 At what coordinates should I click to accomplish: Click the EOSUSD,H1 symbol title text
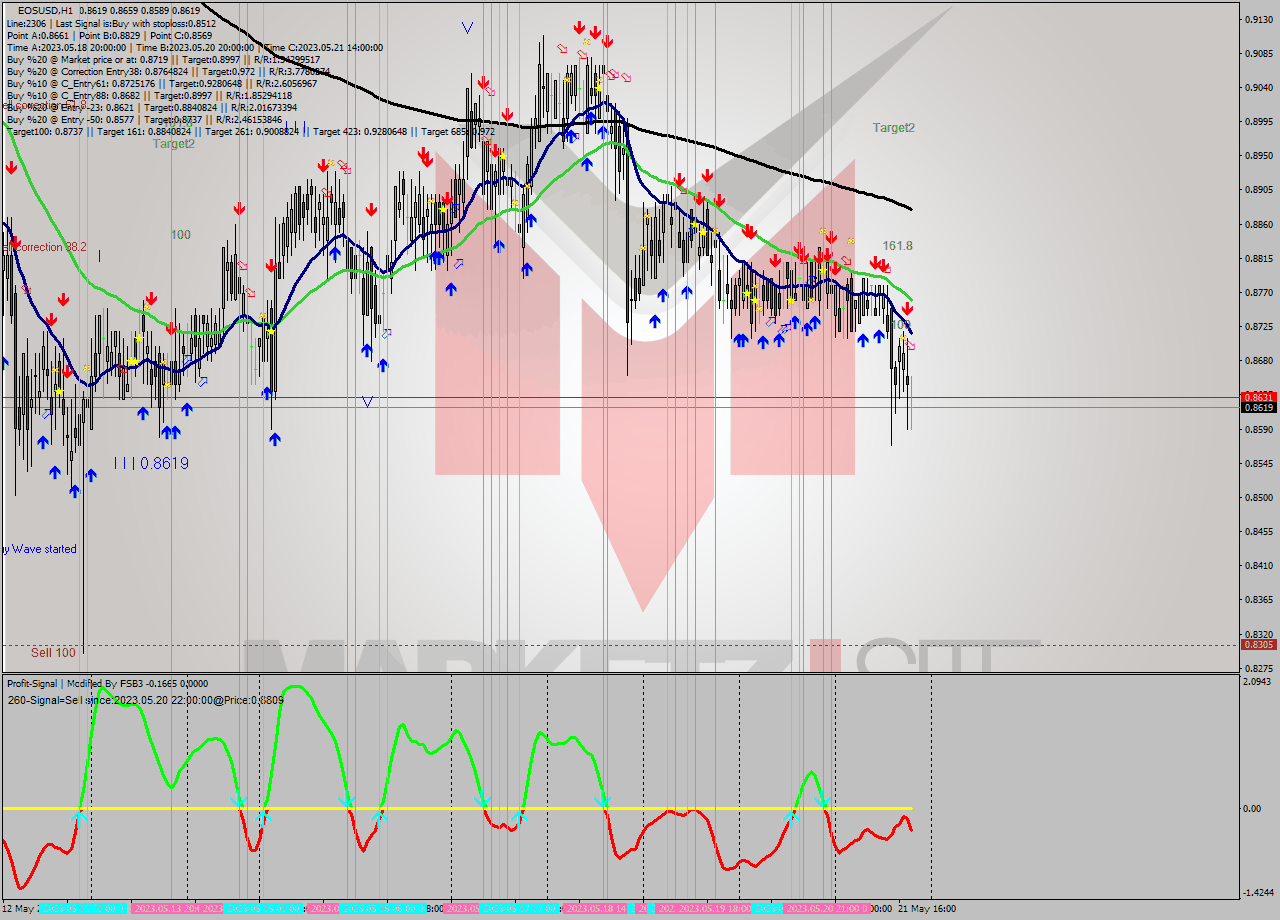click(44, 10)
